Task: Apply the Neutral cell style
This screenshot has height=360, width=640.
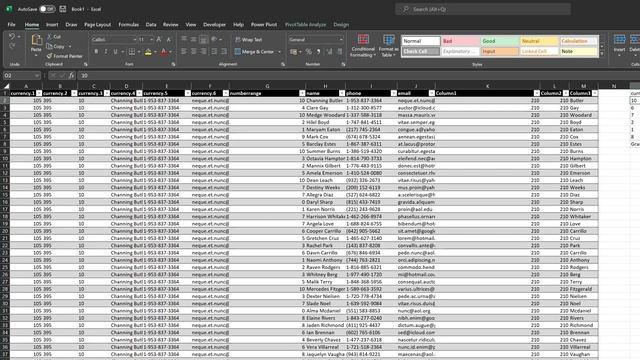Action: [x=539, y=41]
